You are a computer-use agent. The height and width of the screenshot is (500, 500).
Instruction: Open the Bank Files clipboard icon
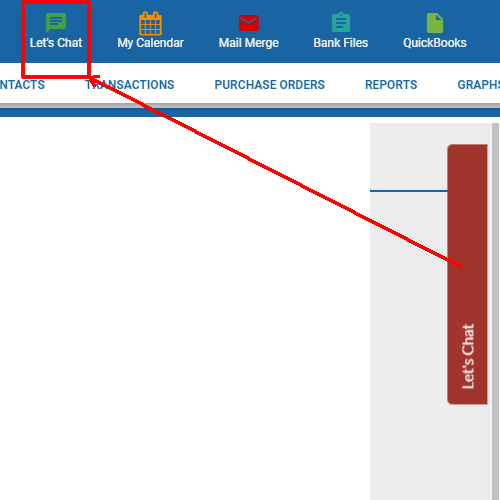(x=341, y=22)
